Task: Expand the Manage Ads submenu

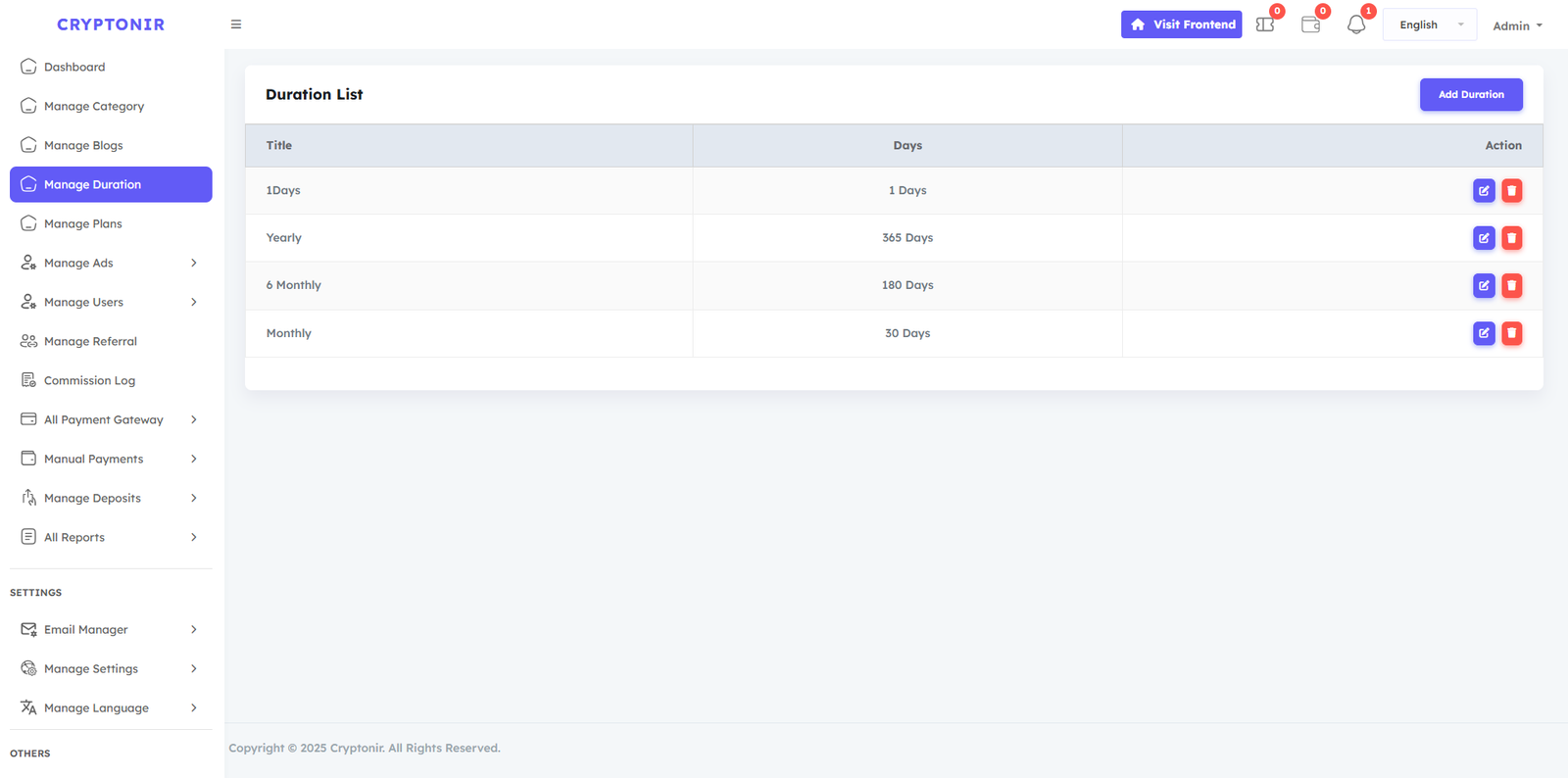Action: click(x=110, y=263)
